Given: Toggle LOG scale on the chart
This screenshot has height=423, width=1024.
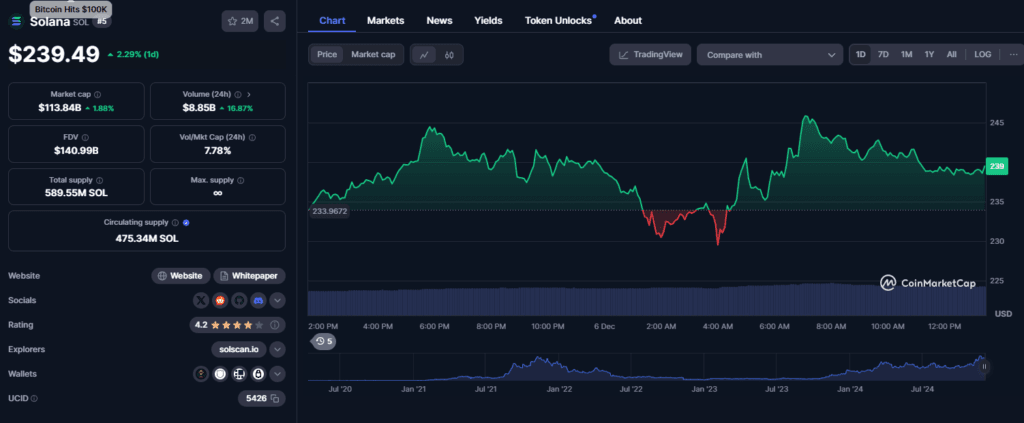Looking at the screenshot, I should point(982,55).
